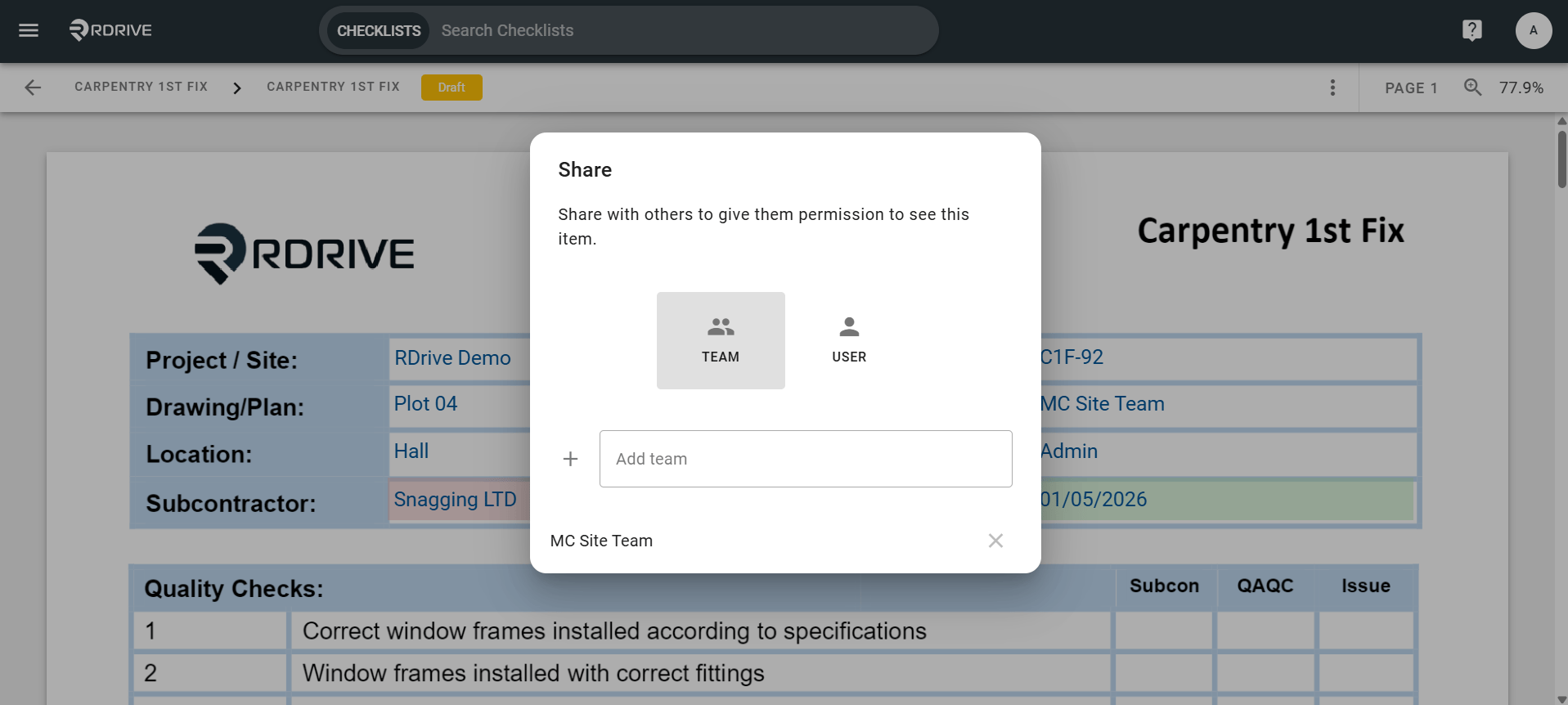Screen dimensions: 1568x705
Task: Click the Subcon cell for row 1
Action: pos(1165,631)
